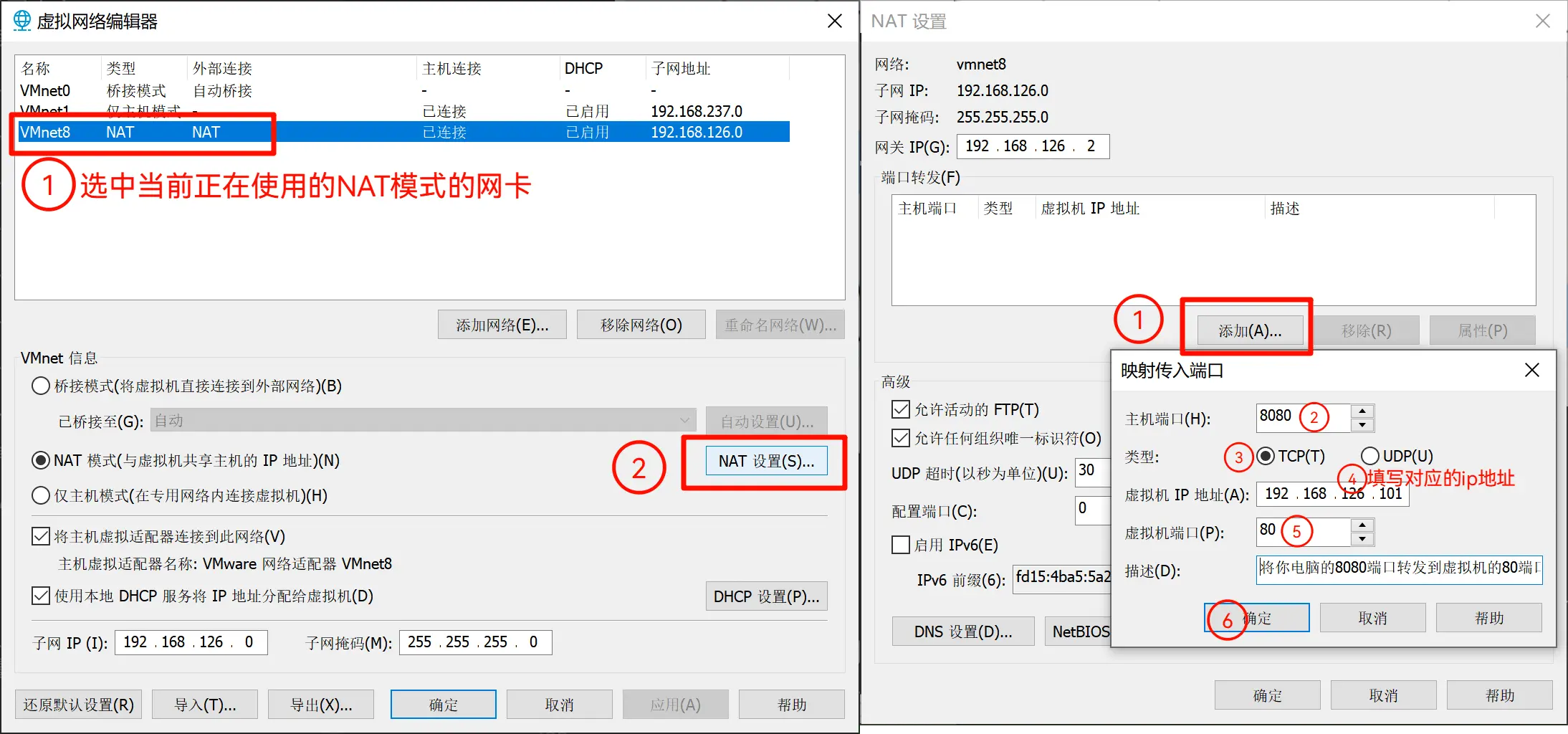Click 确定 at bottom of NAT settings

tap(1268, 695)
